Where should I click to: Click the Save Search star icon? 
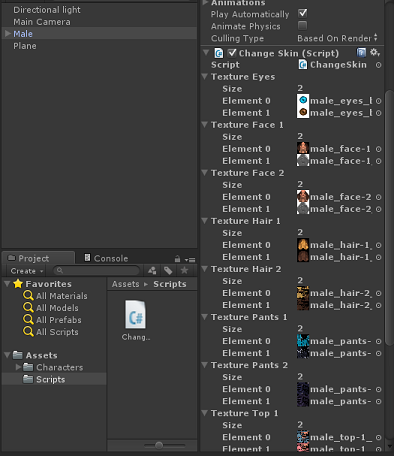point(184,270)
